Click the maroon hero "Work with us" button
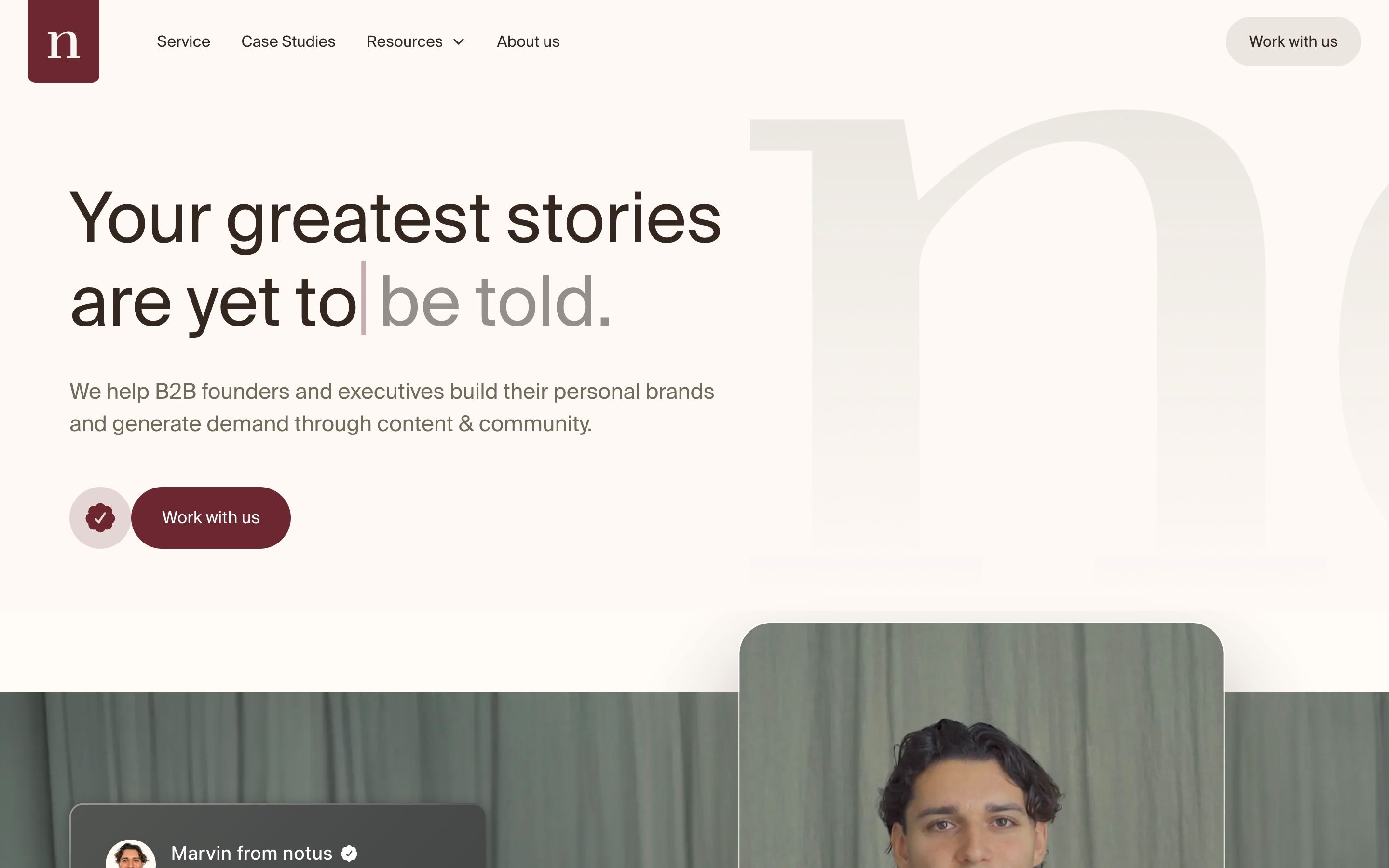 [x=211, y=518]
